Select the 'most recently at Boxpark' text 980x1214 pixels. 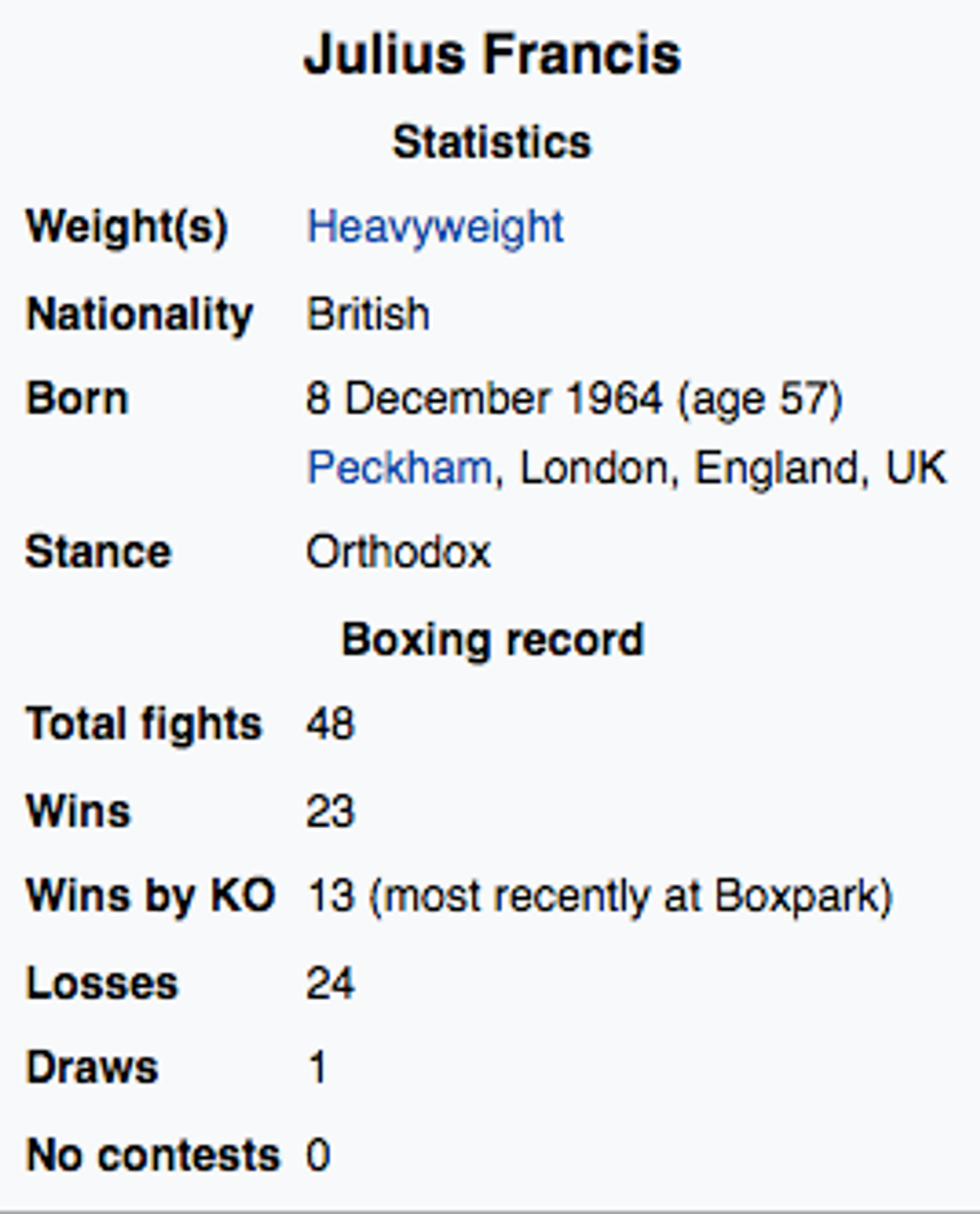[x=630, y=896]
